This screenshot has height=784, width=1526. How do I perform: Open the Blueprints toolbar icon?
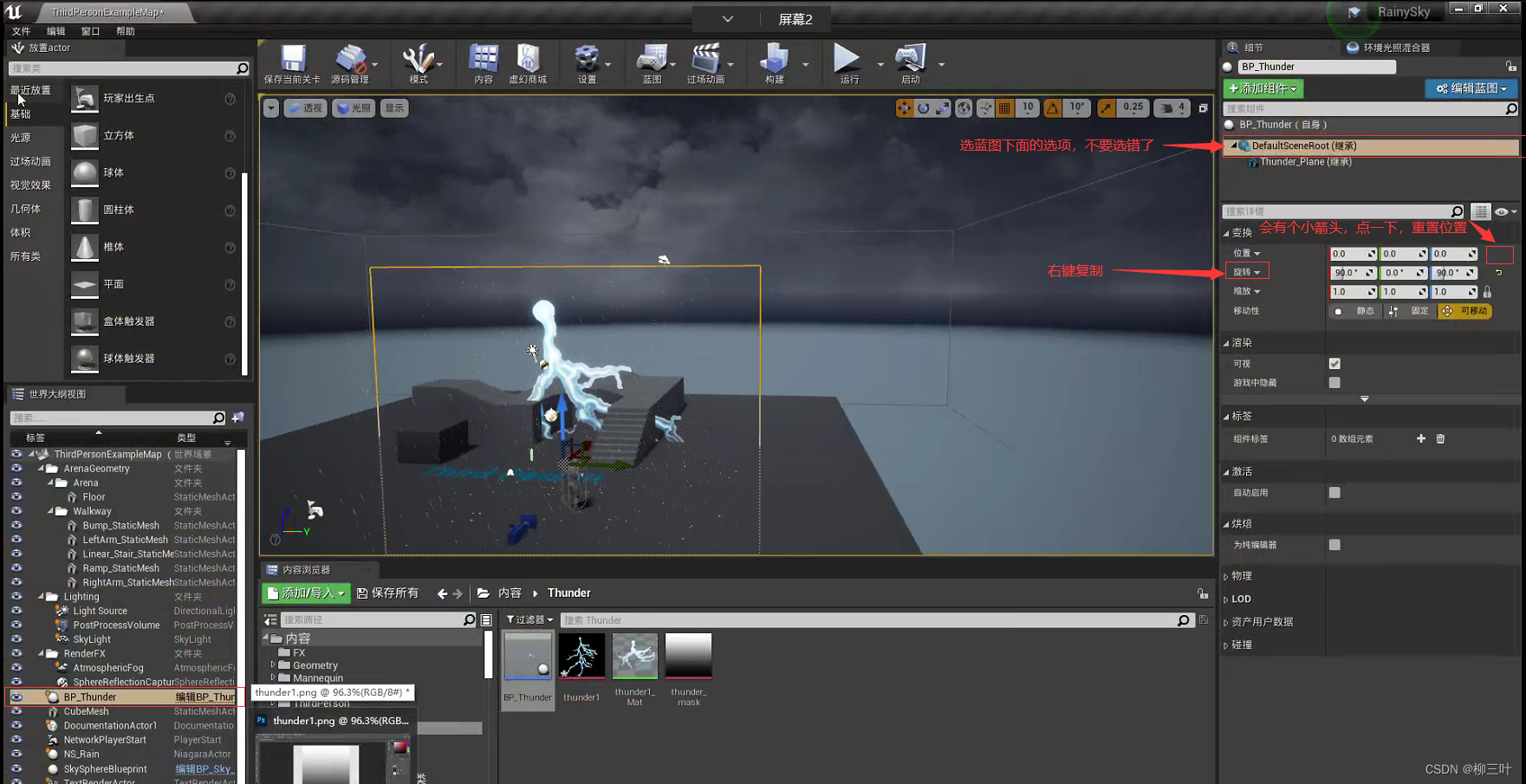tap(652, 58)
